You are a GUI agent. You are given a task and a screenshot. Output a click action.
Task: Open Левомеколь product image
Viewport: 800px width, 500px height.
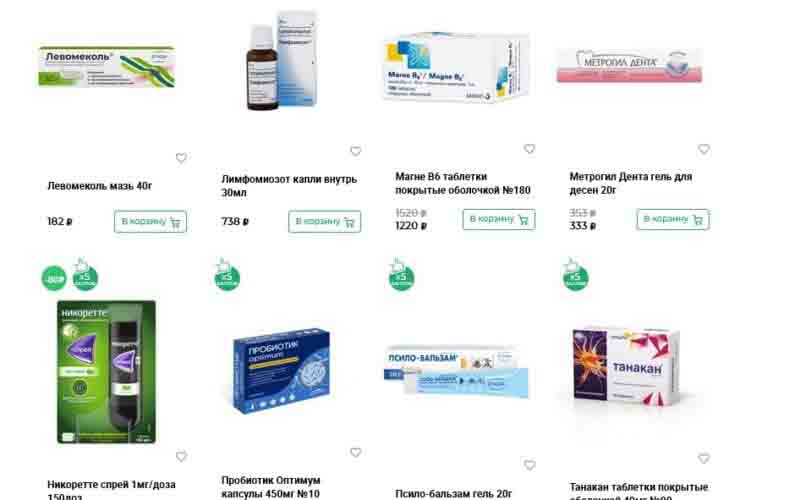[107, 66]
